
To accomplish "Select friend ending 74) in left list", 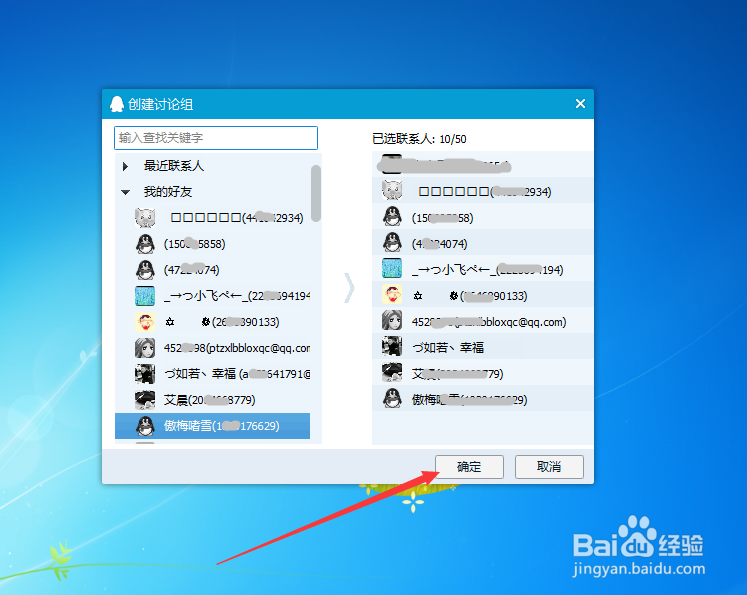I will coord(212,270).
